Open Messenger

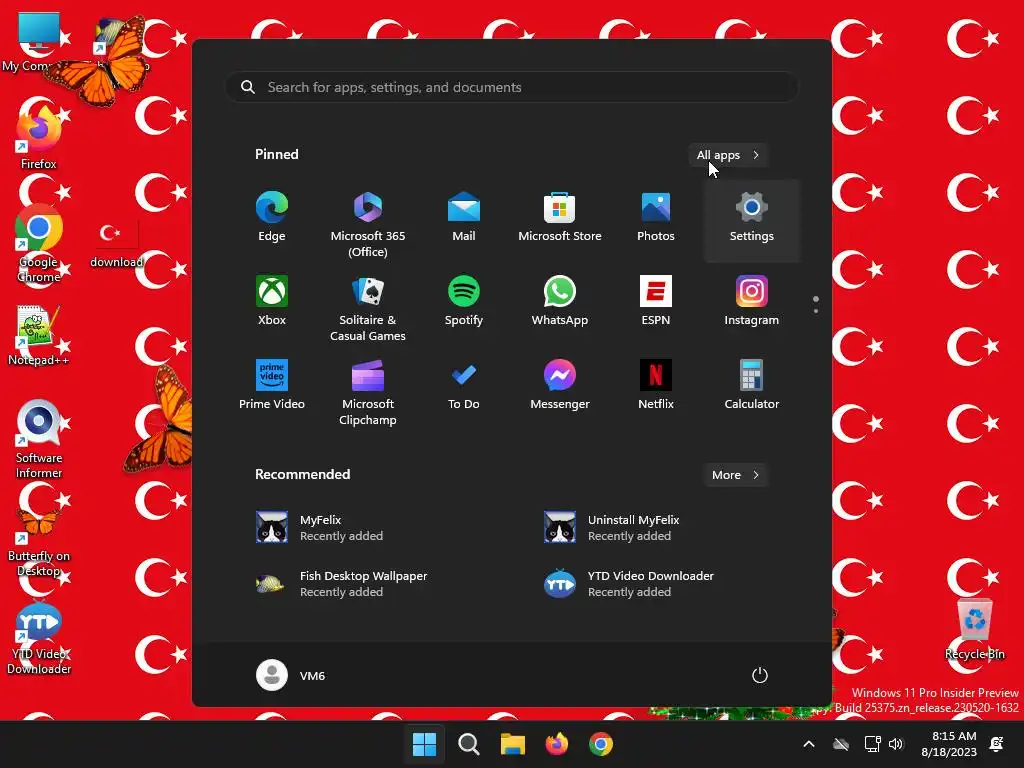tap(560, 387)
